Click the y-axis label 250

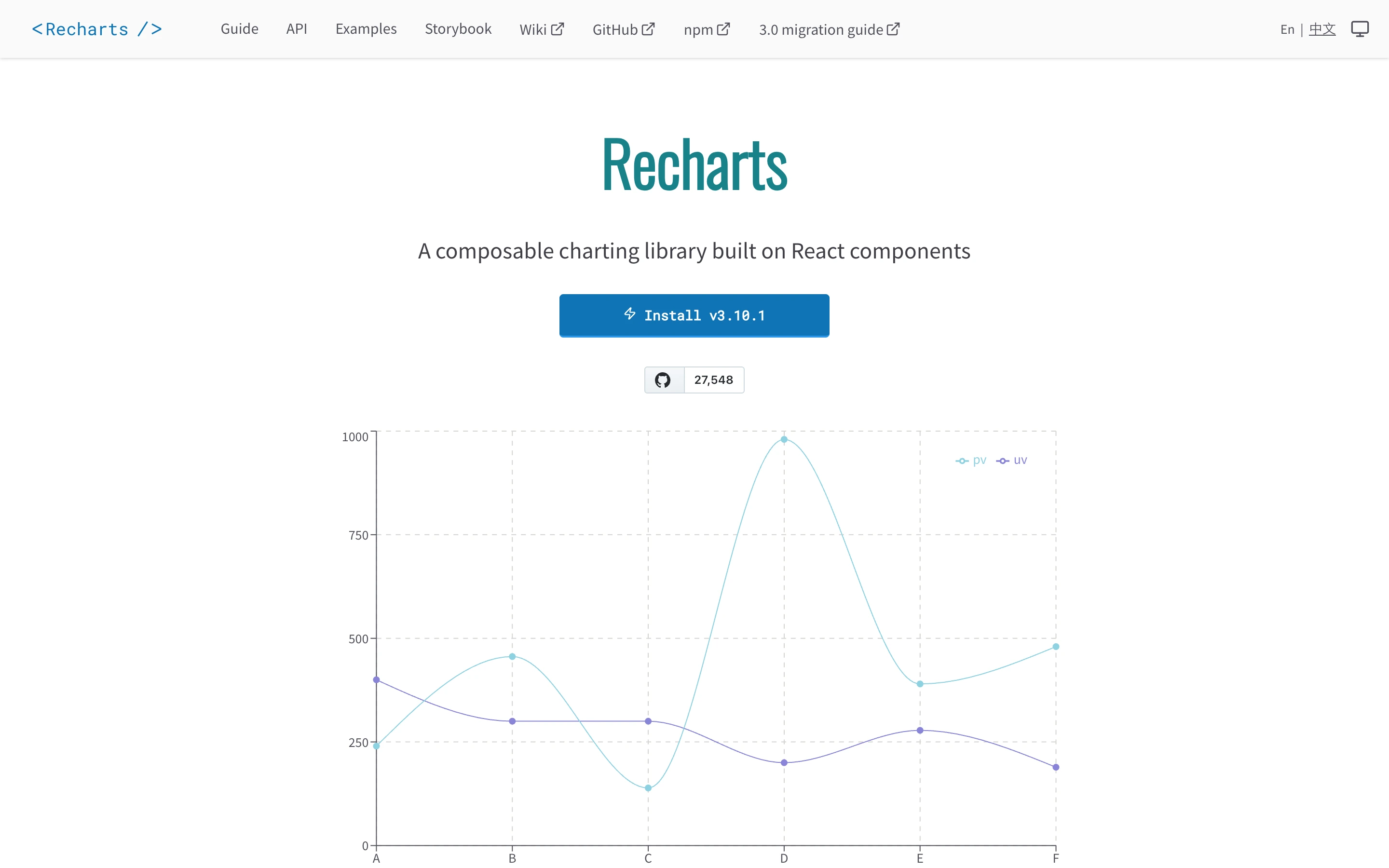pyautogui.click(x=358, y=743)
